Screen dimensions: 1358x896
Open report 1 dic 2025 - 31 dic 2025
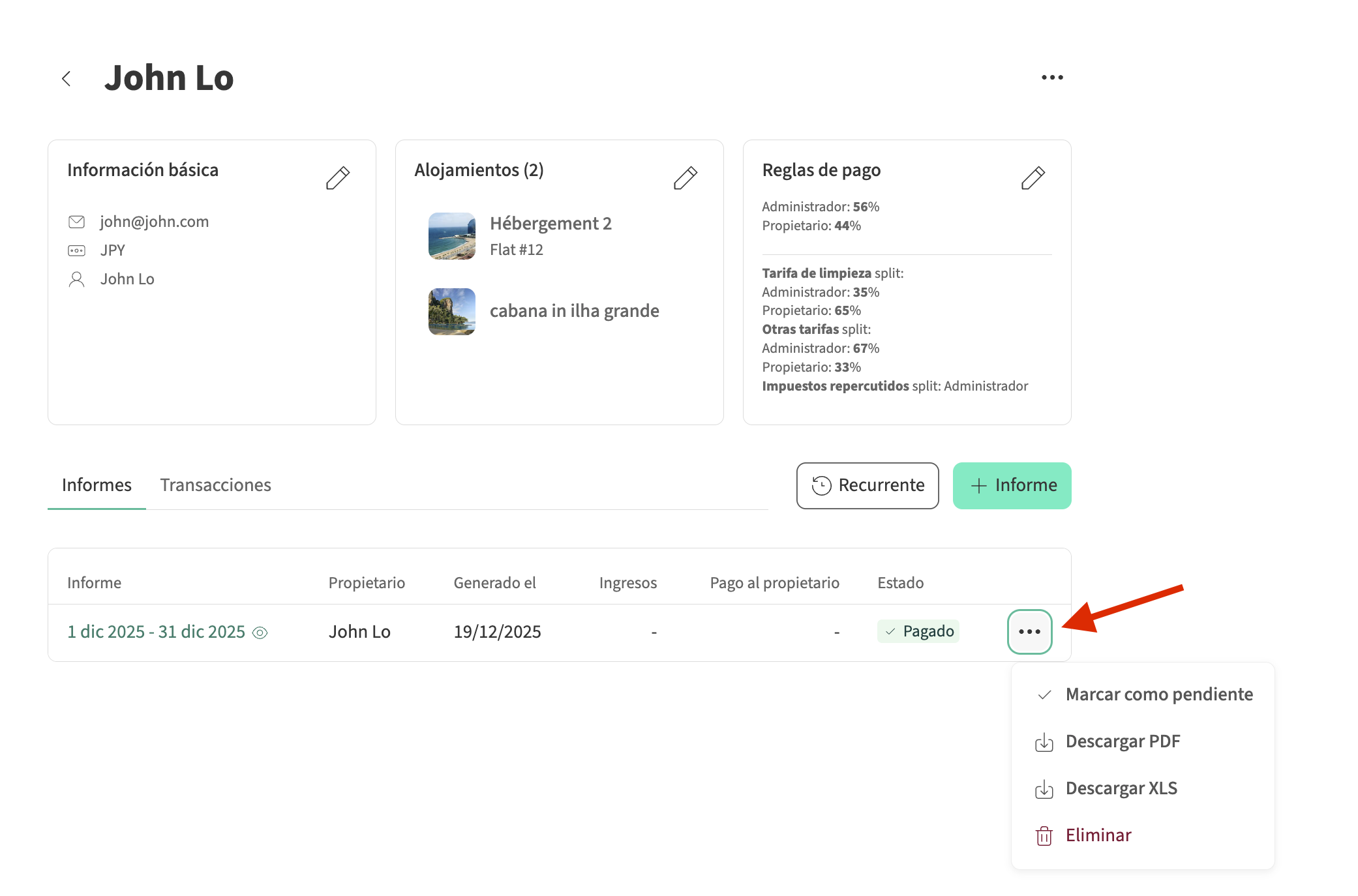(157, 632)
